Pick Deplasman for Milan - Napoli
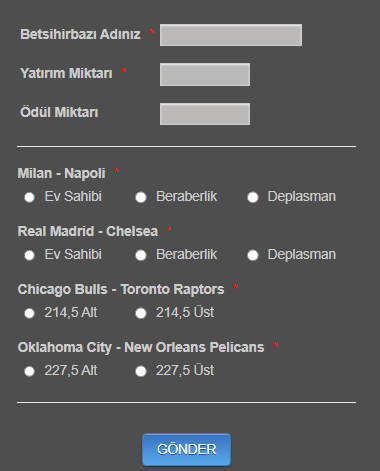This screenshot has height=471, width=380. [253, 197]
